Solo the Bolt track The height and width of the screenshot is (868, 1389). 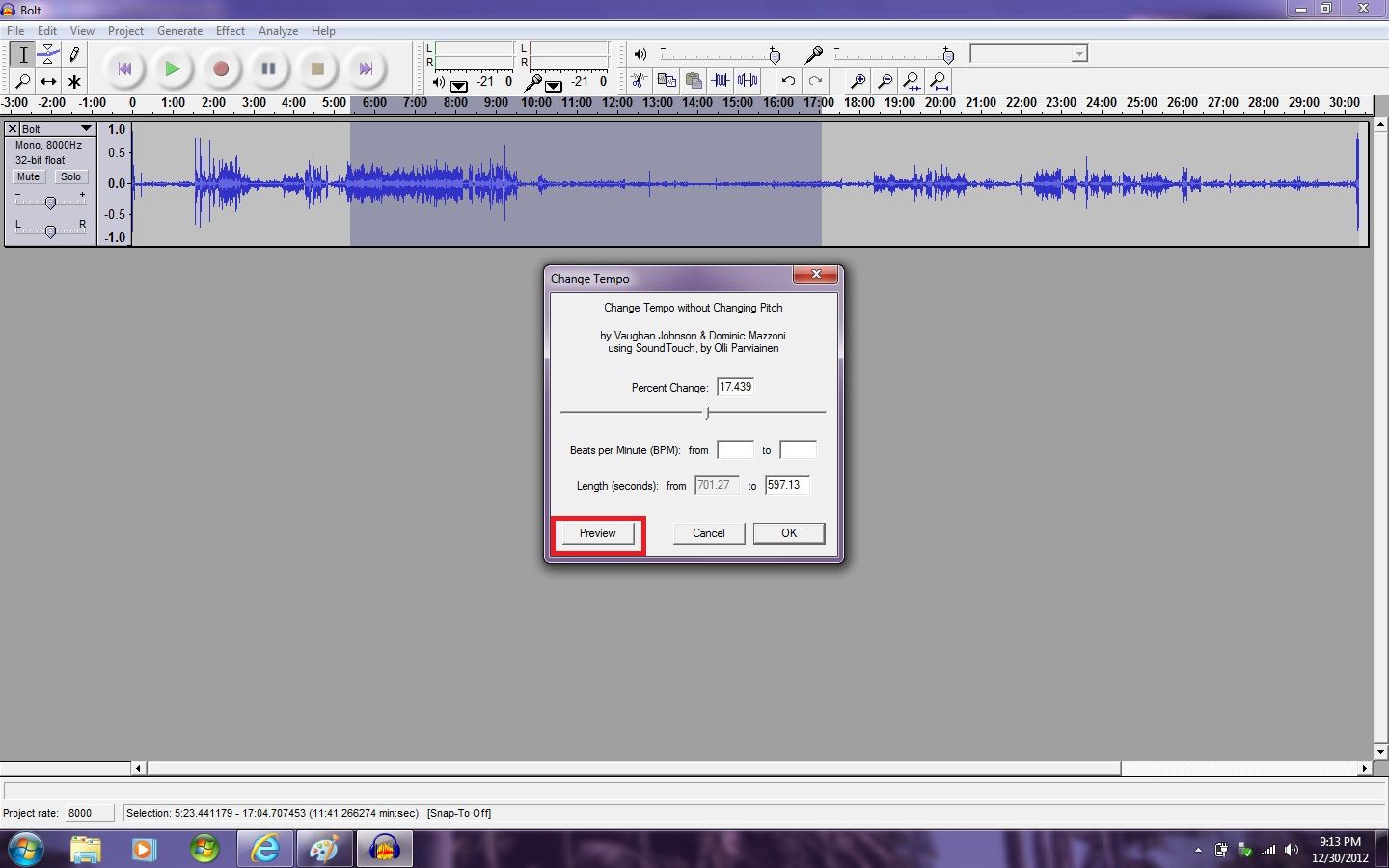71,176
